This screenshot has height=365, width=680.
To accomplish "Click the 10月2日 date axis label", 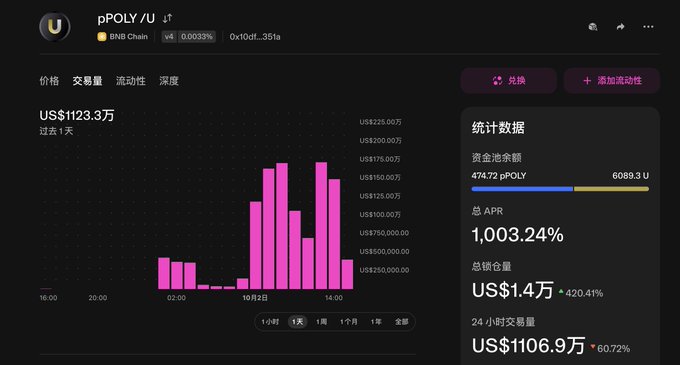I will (255, 298).
